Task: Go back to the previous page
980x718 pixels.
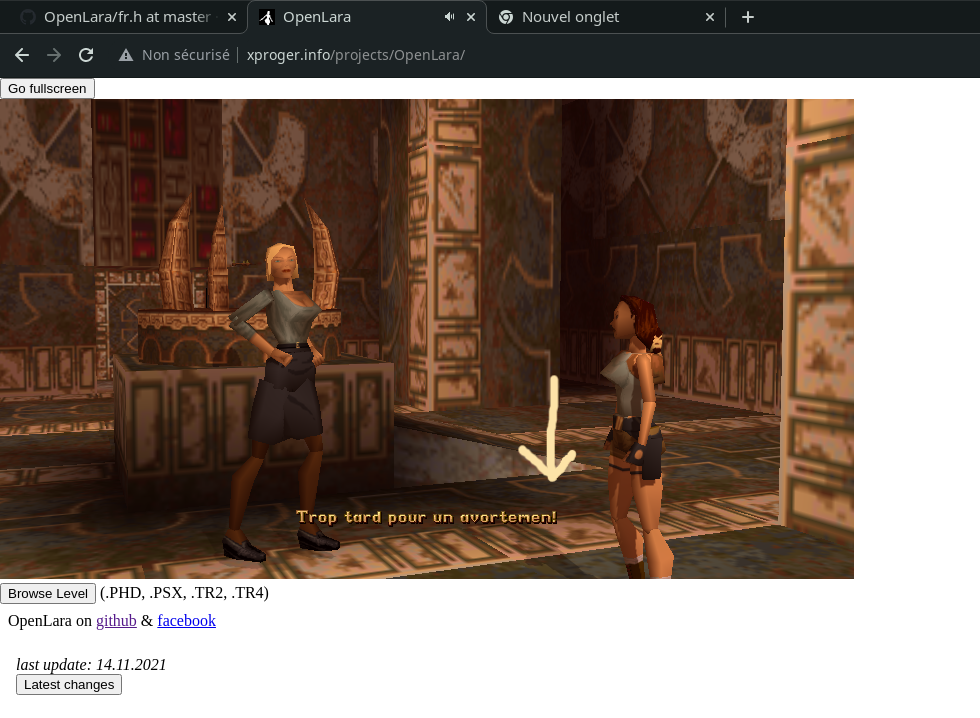Action: pos(22,55)
